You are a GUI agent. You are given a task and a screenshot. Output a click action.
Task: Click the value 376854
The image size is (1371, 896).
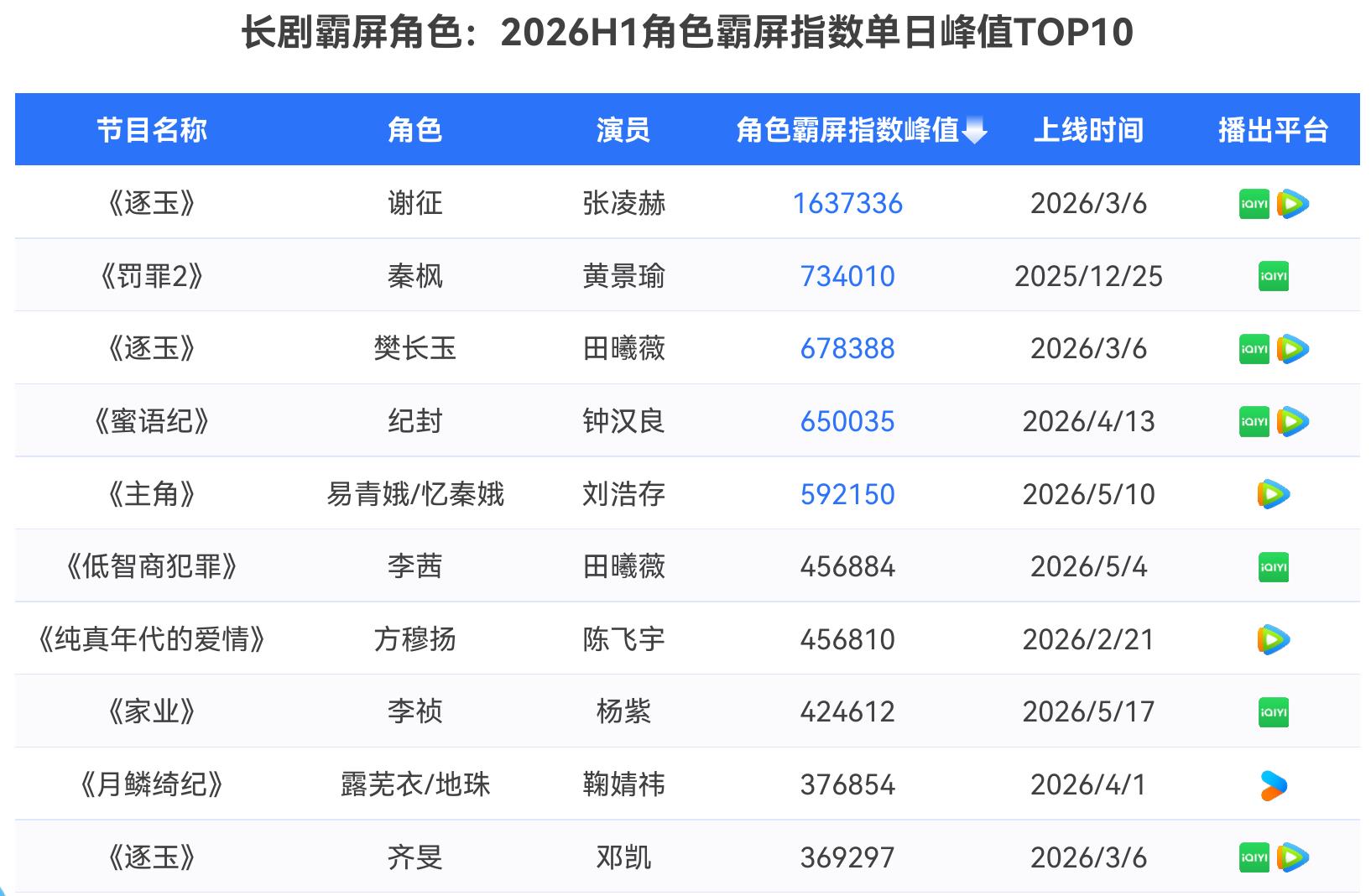click(847, 785)
